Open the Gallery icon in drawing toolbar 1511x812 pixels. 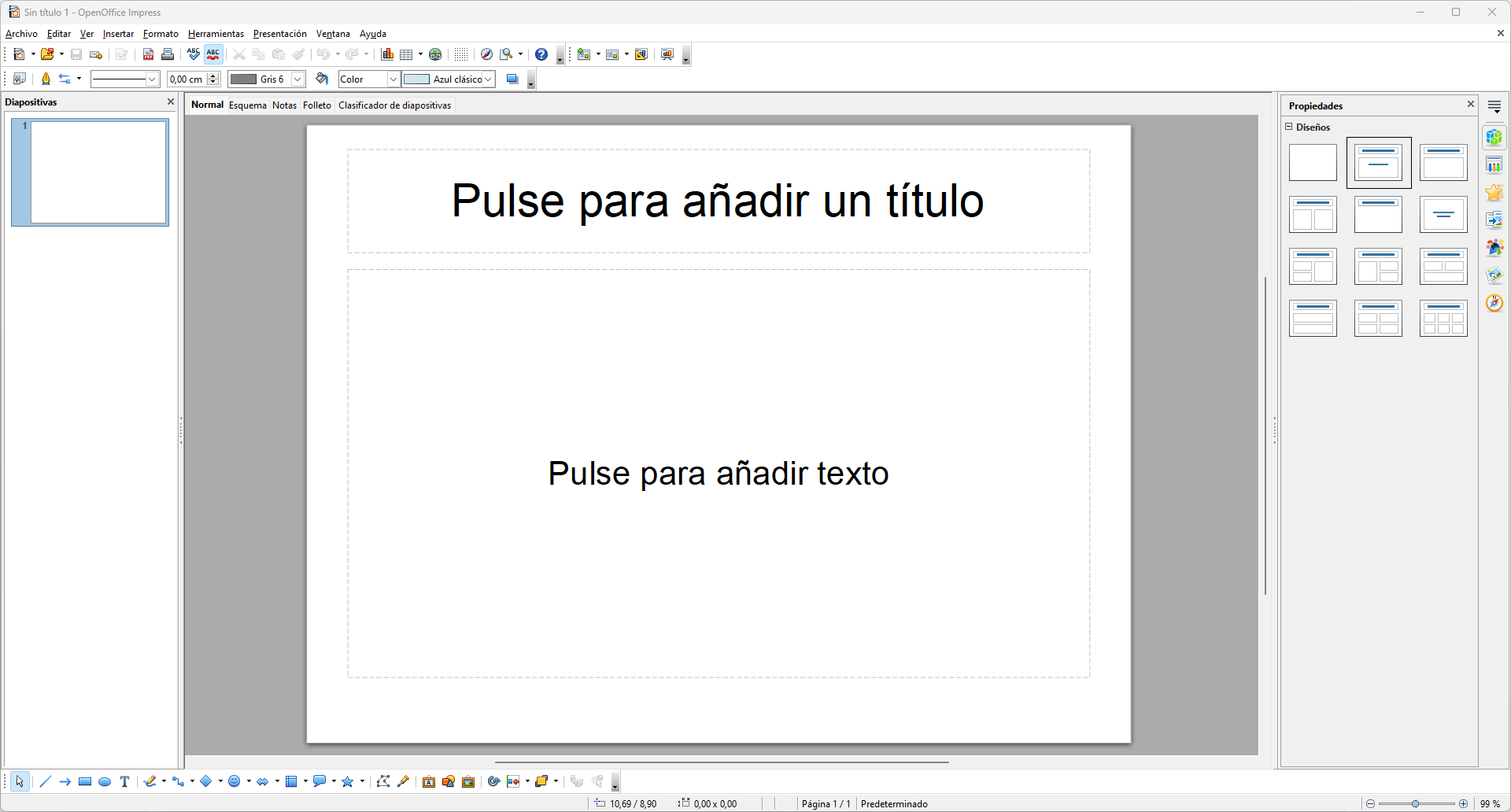468,781
